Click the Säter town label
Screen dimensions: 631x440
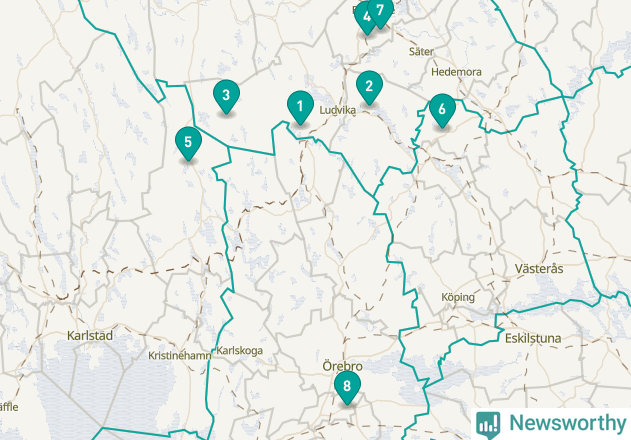[421, 52]
